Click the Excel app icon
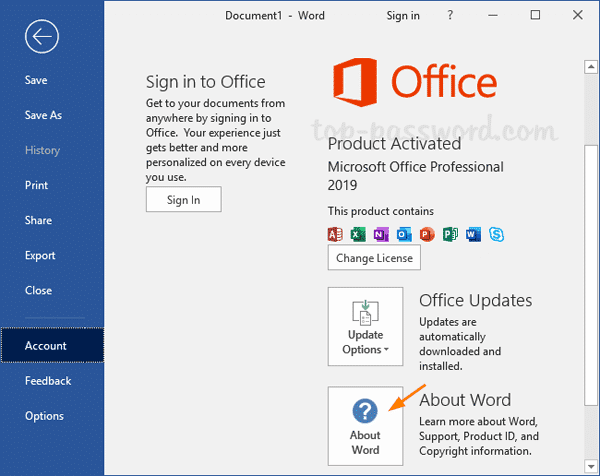The height and width of the screenshot is (476, 600). click(x=358, y=234)
